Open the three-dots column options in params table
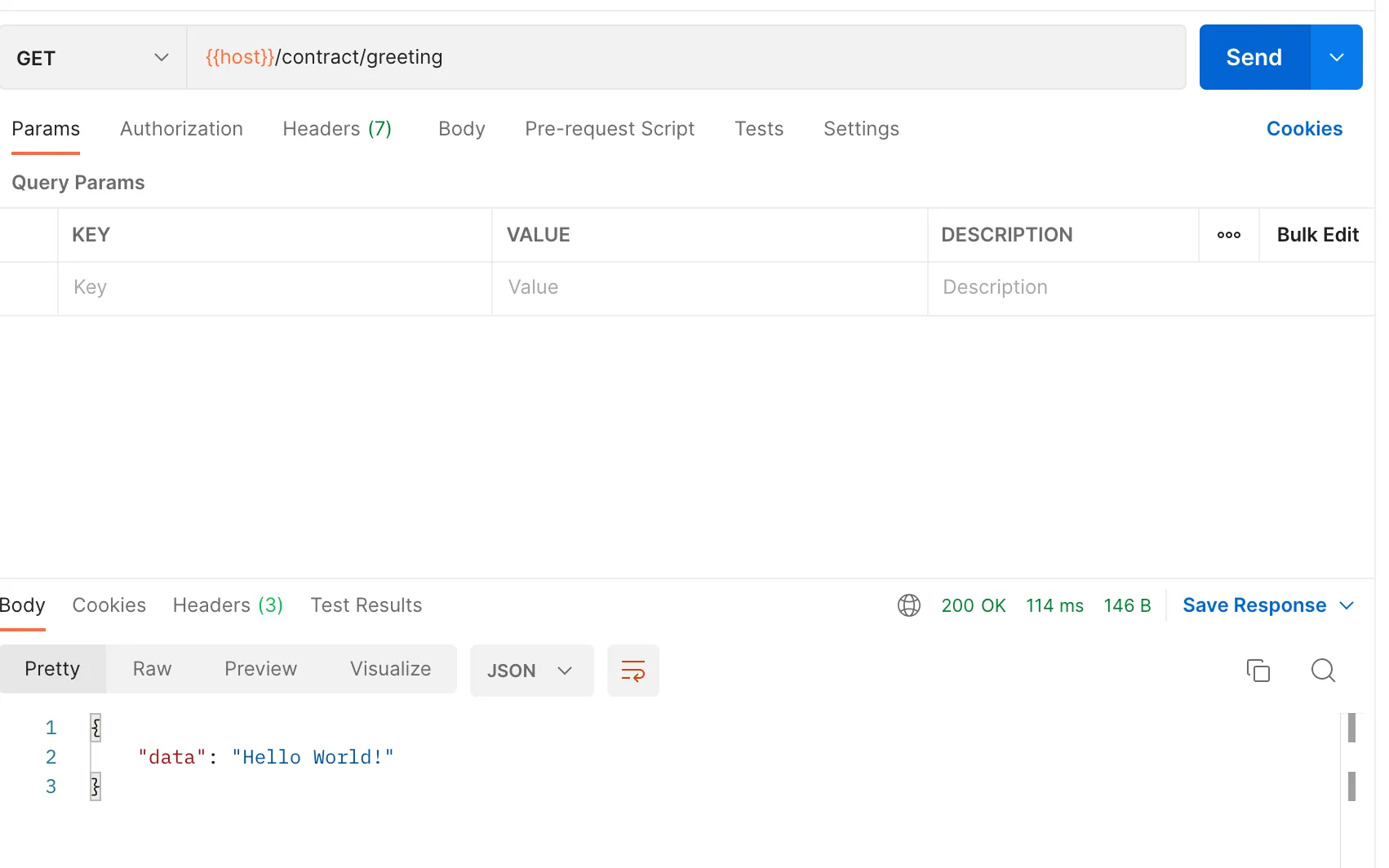This screenshot has height=868, width=1389. [x=1229, y=235]
